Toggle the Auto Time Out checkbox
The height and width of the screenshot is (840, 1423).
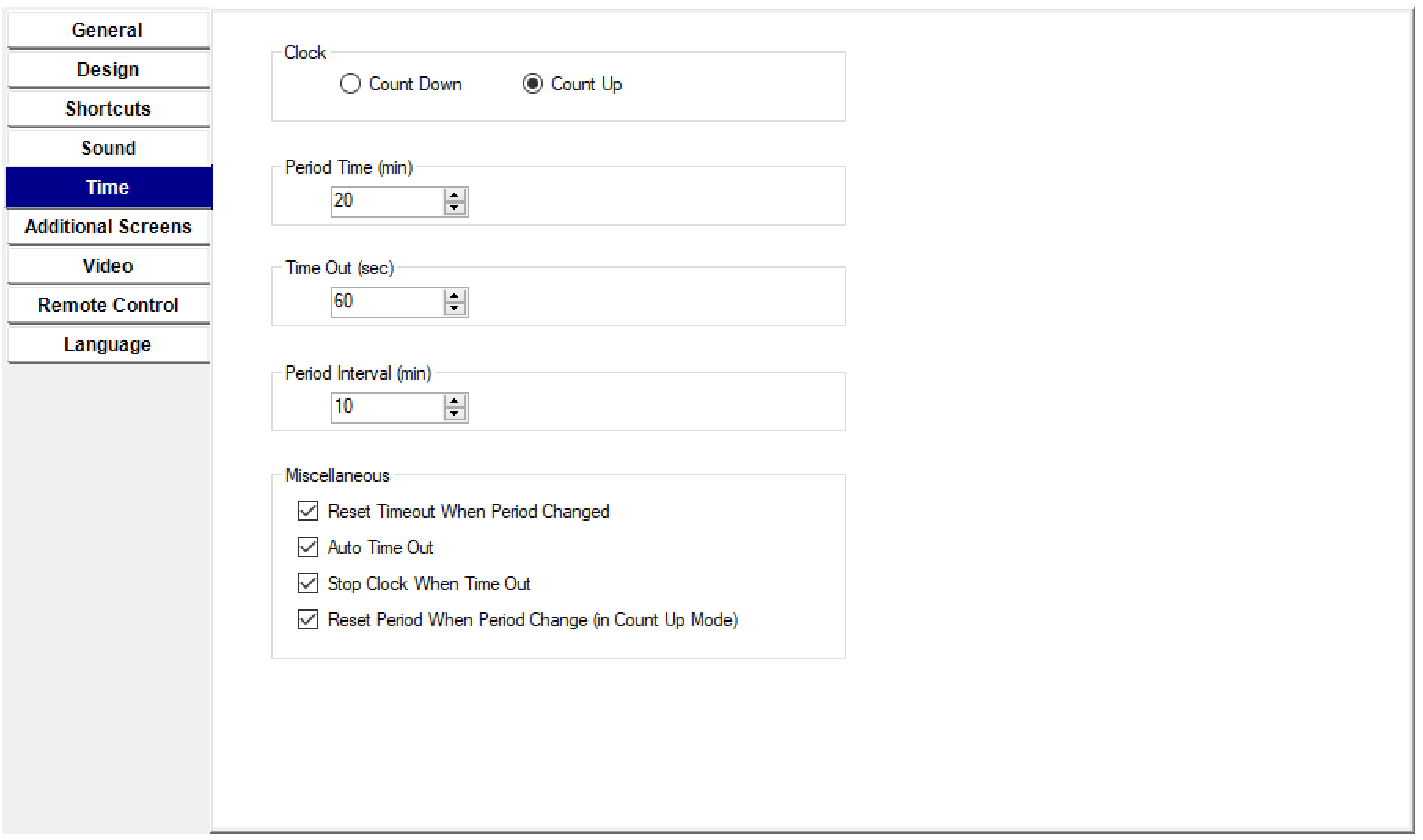[308, 548]
